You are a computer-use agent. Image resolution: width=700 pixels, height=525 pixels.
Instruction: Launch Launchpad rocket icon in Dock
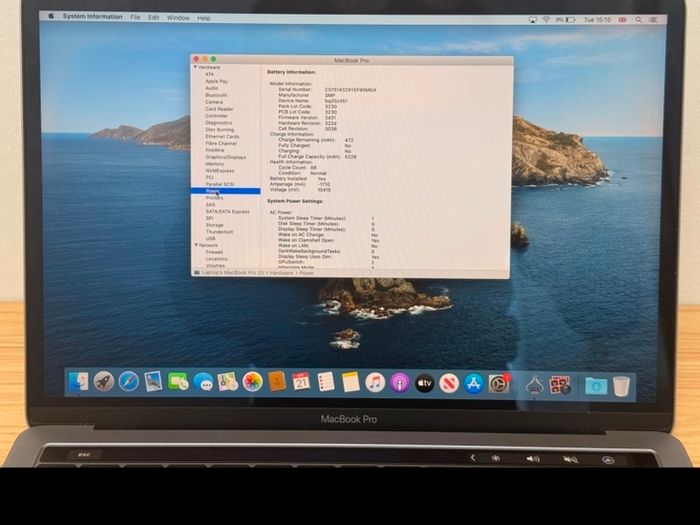pyautogui.click(x=104, y=382)
